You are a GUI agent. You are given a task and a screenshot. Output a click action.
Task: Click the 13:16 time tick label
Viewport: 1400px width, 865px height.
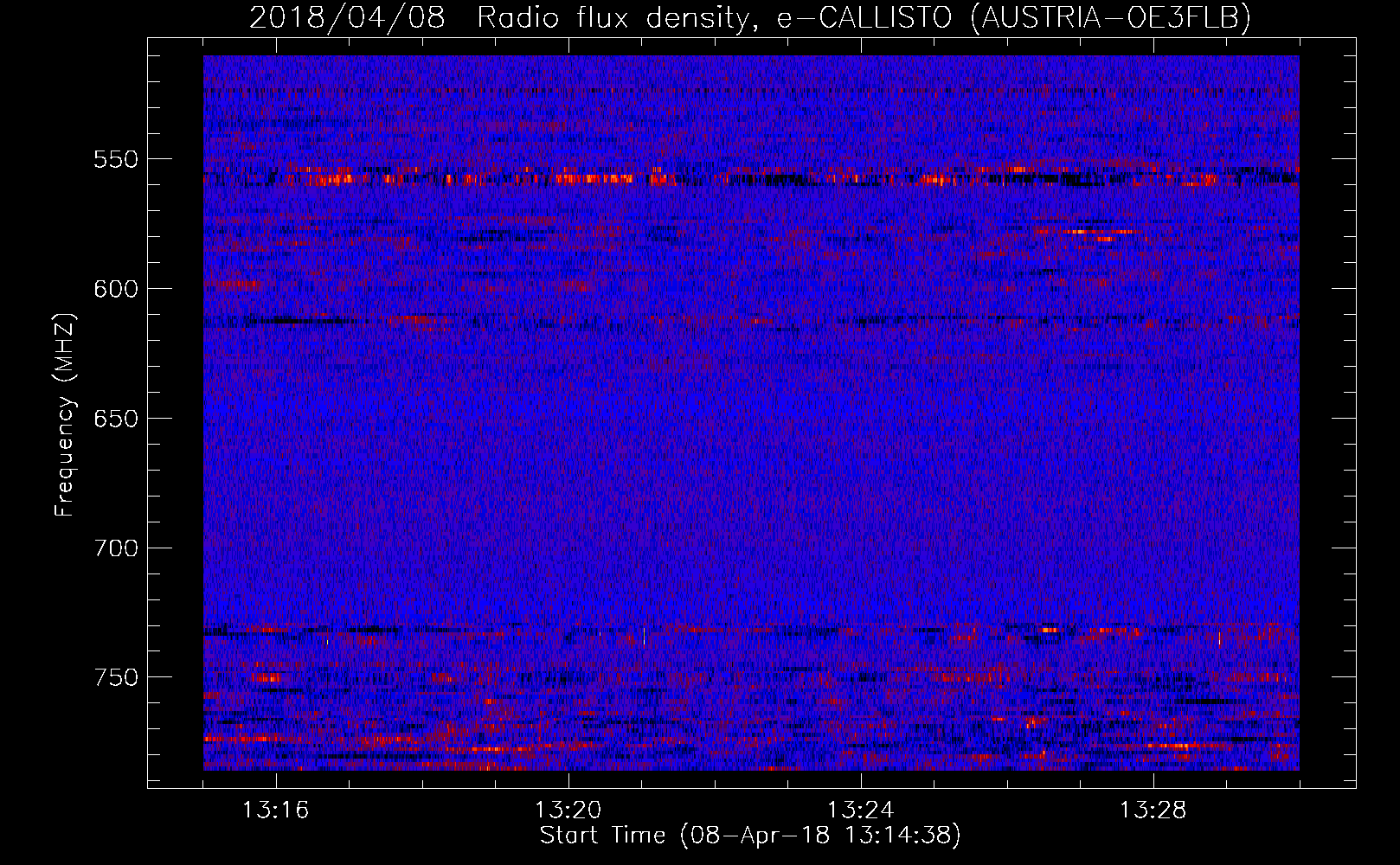pos(276,811)
